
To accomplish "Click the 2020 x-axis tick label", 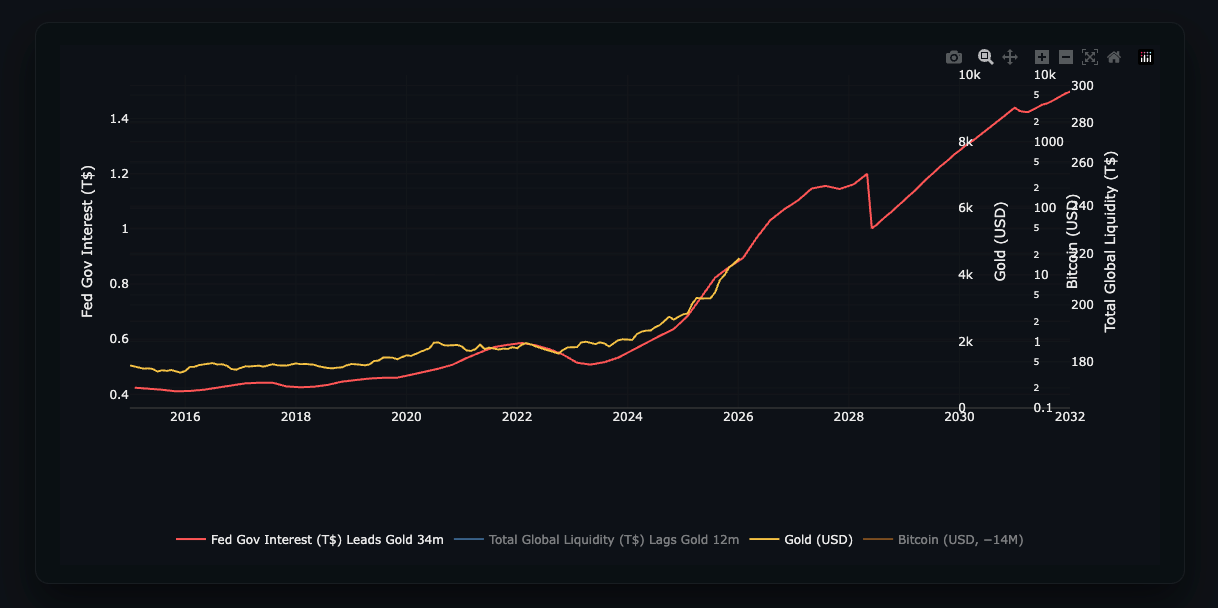I will pos(406,416).
